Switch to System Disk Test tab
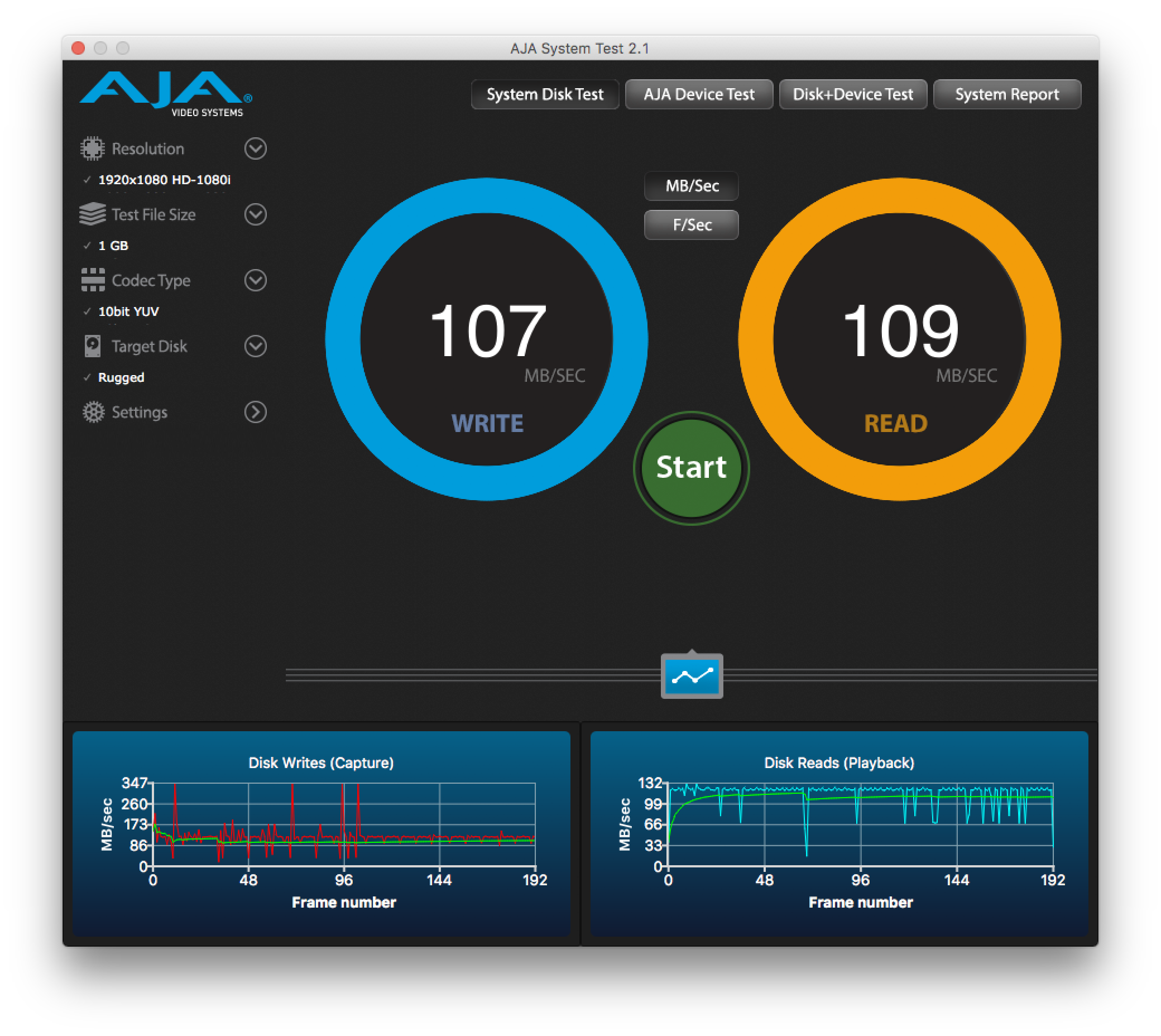 click(x=545, y=94)
